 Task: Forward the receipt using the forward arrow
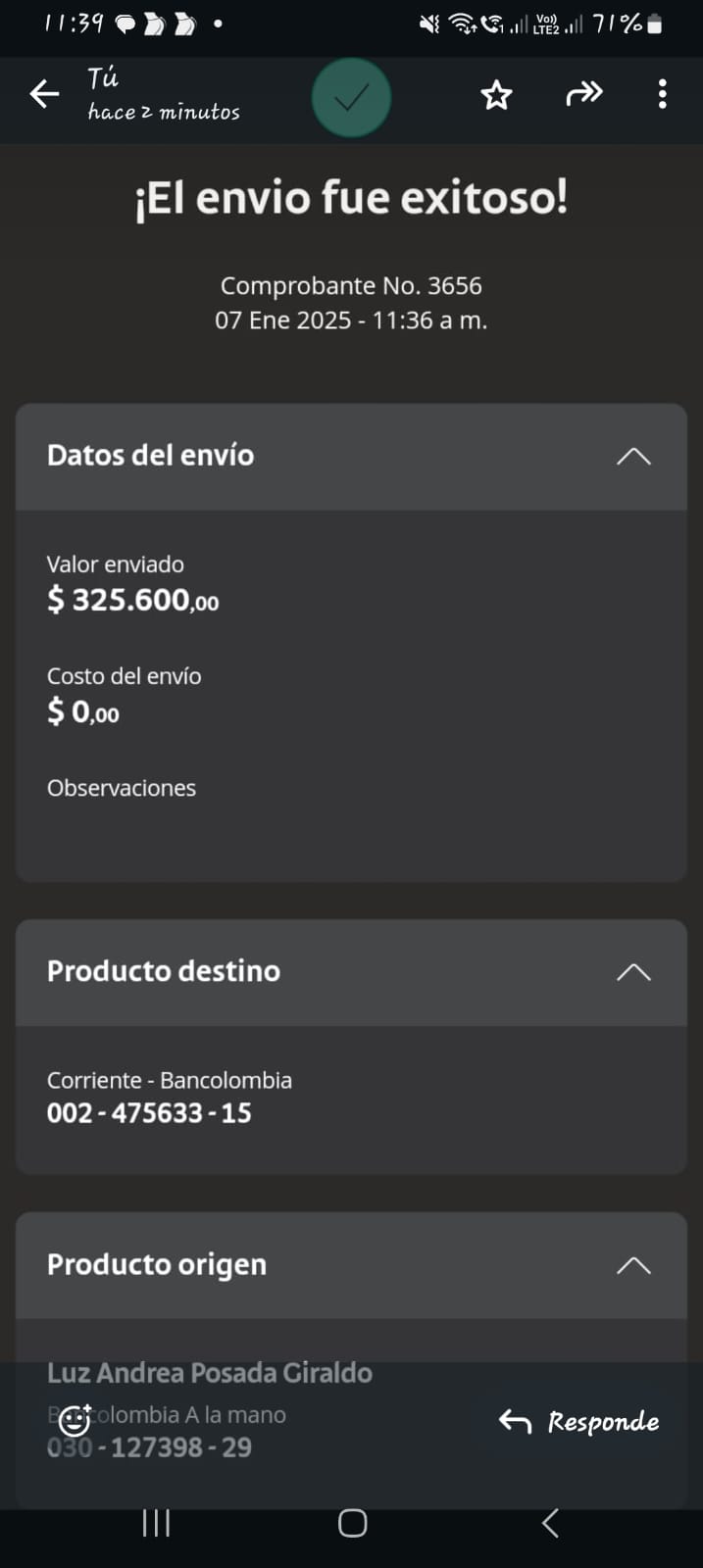point(583,94)
